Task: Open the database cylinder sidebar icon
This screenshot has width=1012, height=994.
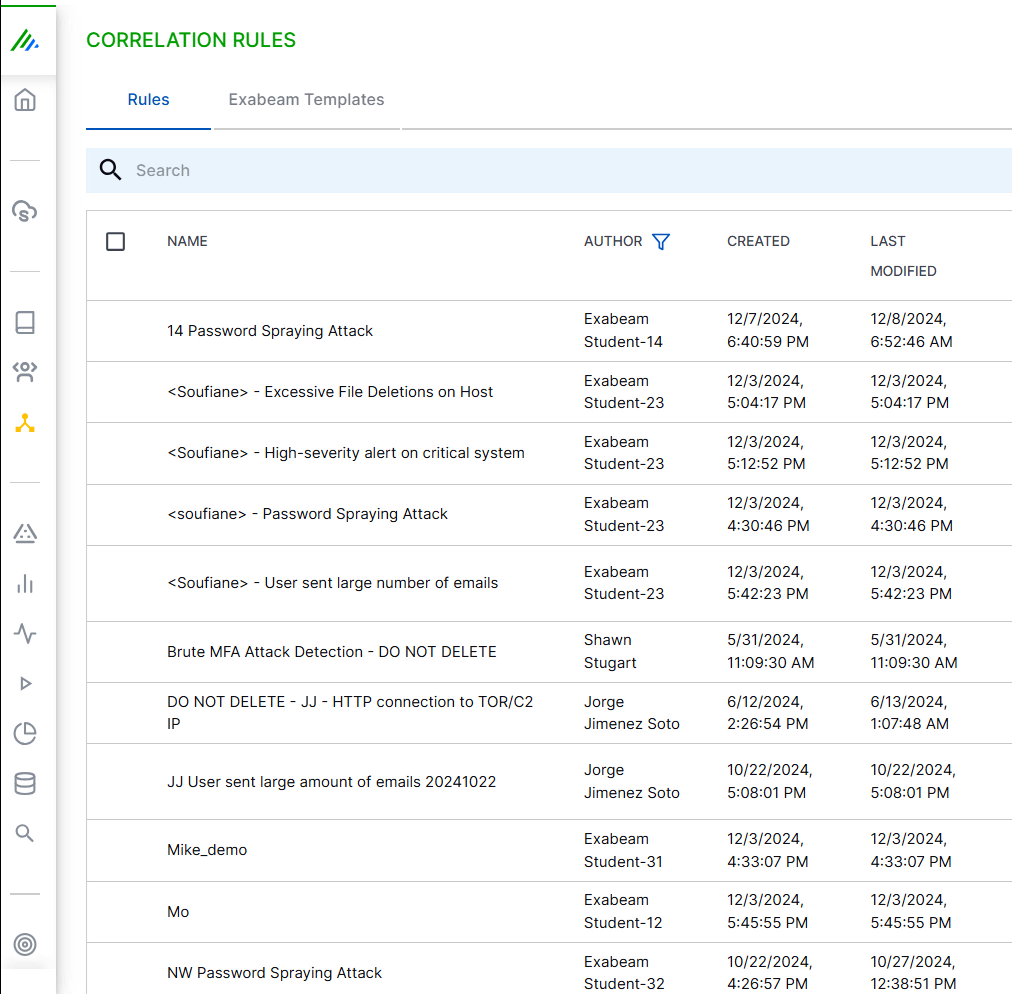Action: (25, 783)
